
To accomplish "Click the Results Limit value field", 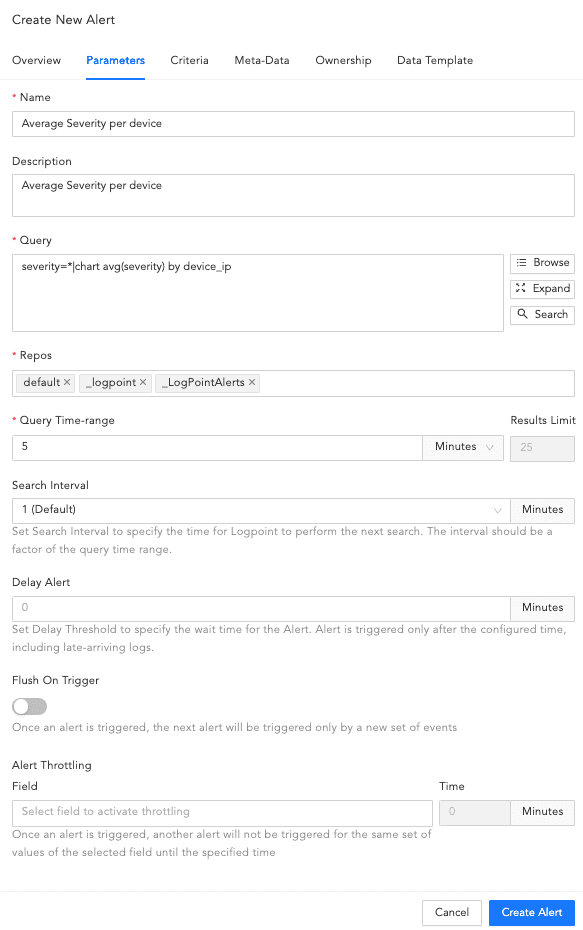I will click(x=542, y=448).
